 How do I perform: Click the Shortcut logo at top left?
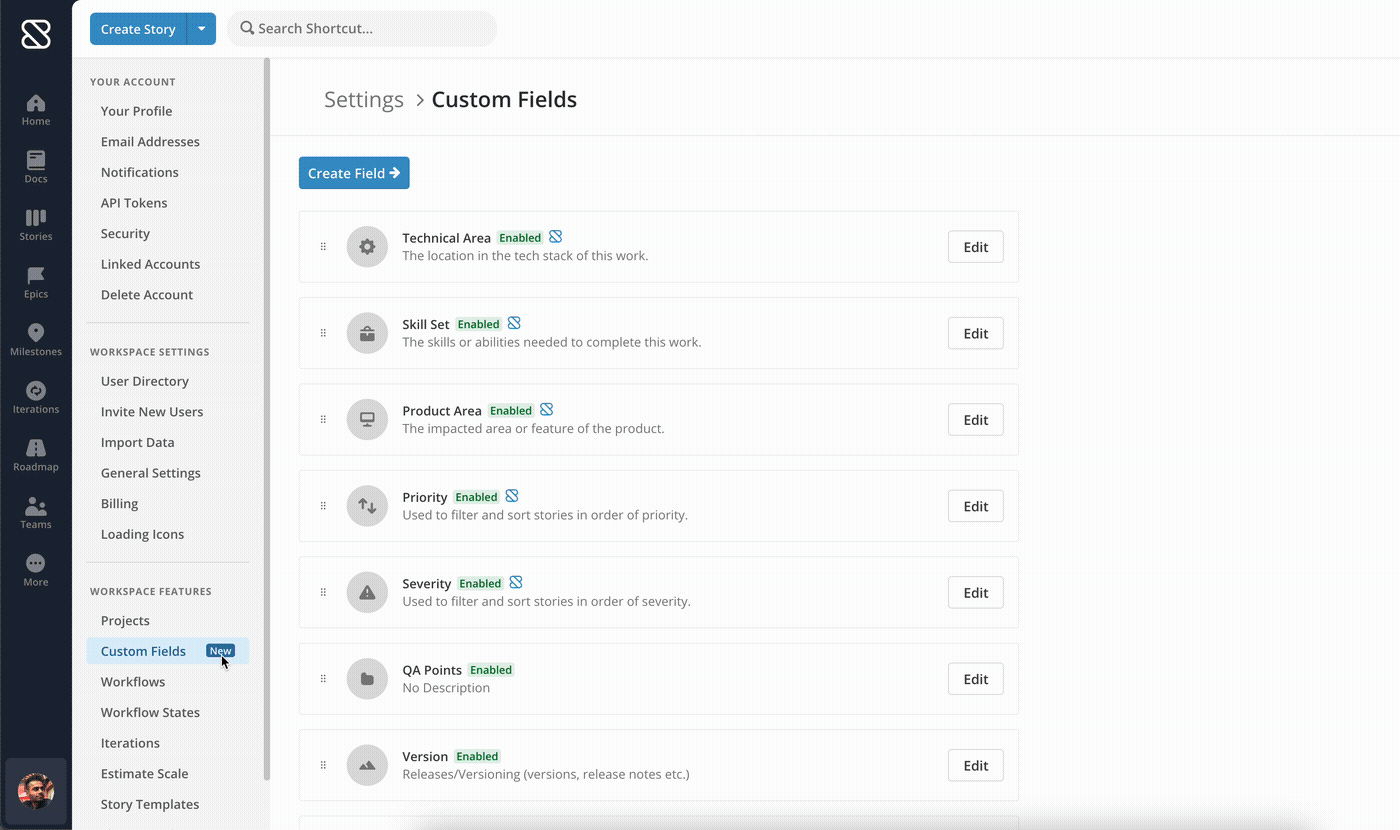[x=36, y=34]
